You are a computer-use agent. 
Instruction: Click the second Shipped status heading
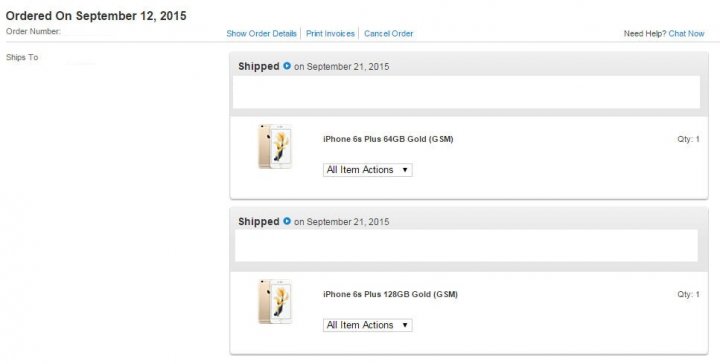[259, 221]
